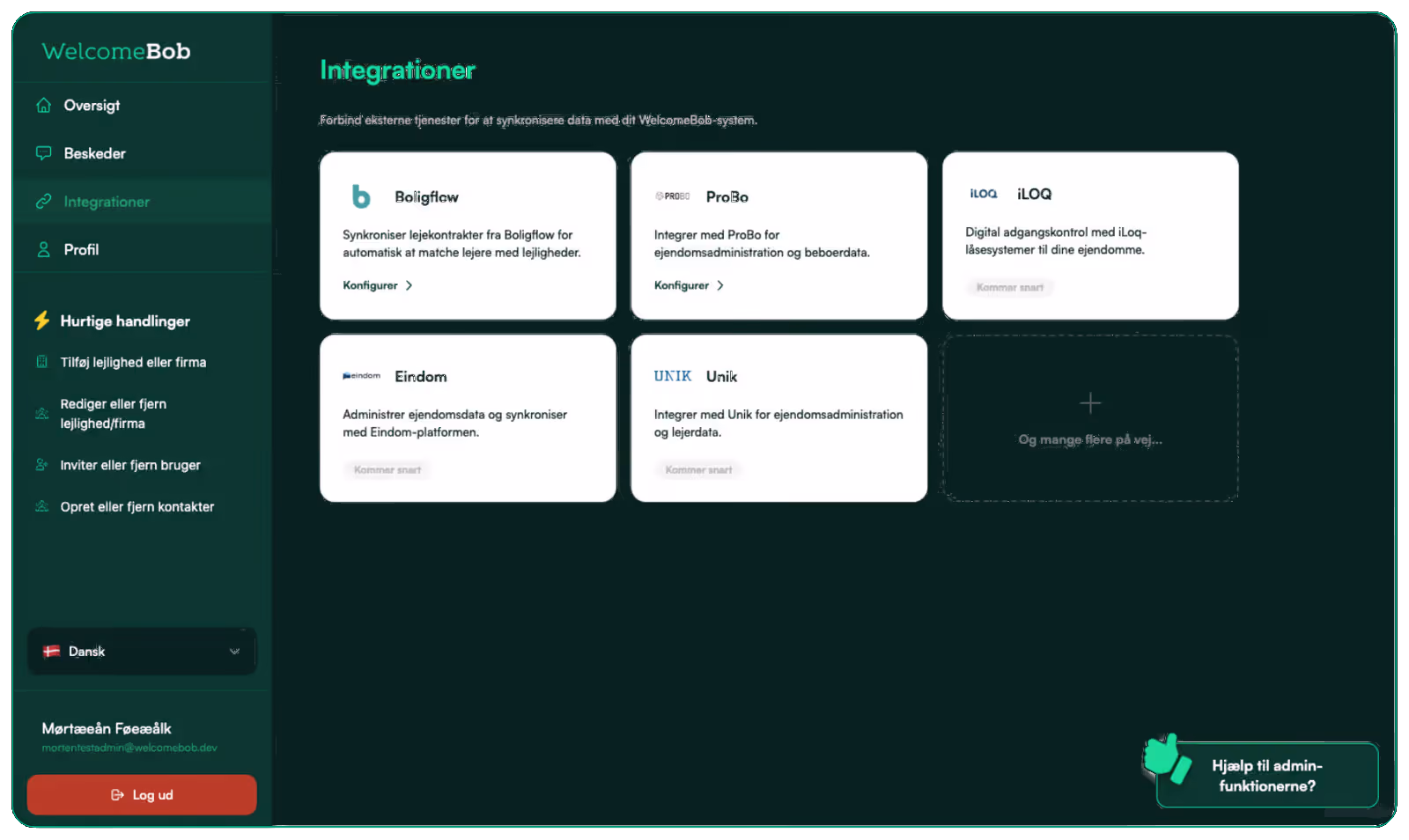Click the building icon beside Tilføj lejlighed
The width and height of the screenshot is (1409, 840).
41,362
